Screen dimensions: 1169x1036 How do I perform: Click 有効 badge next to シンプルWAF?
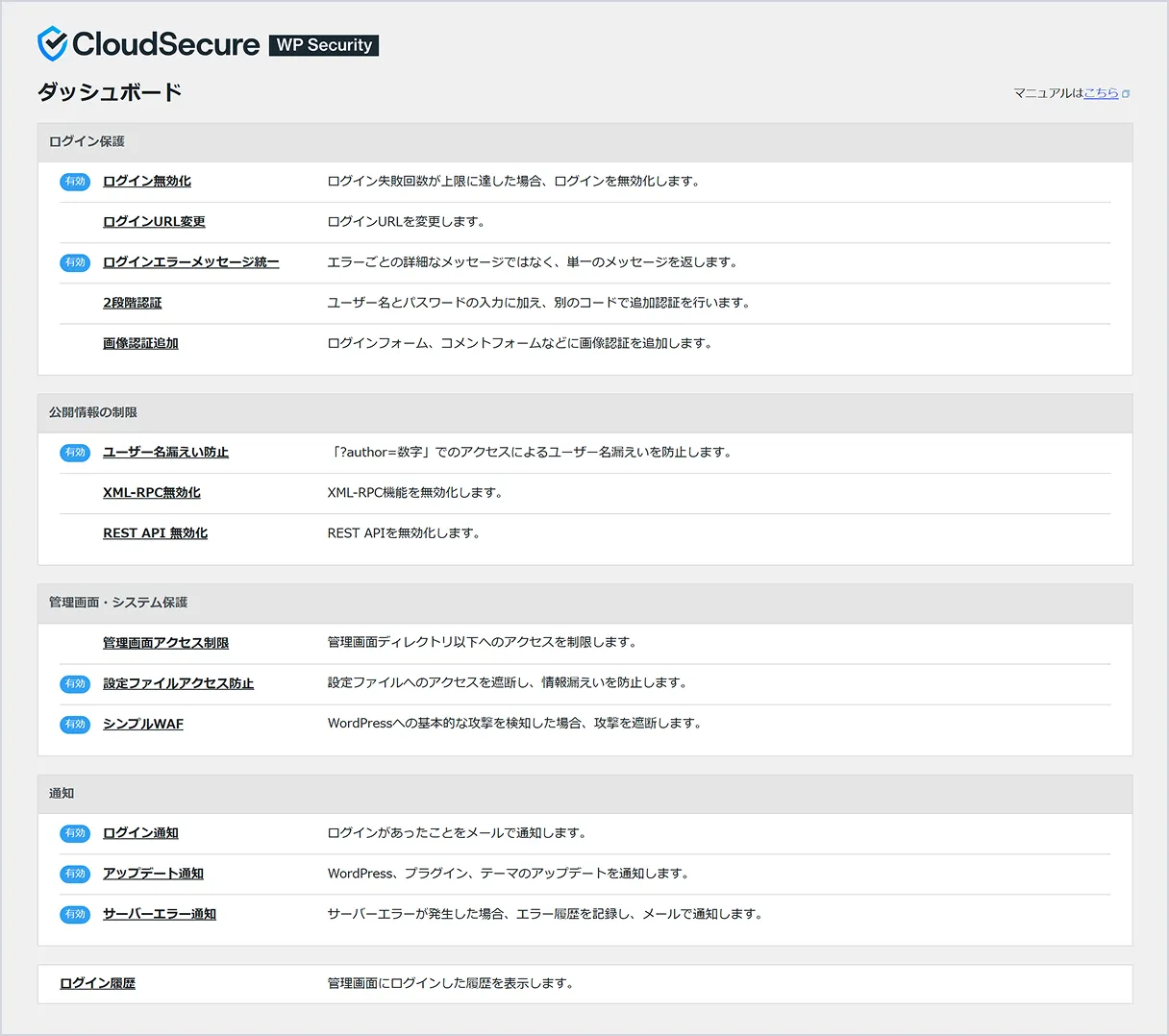(75, 724)
